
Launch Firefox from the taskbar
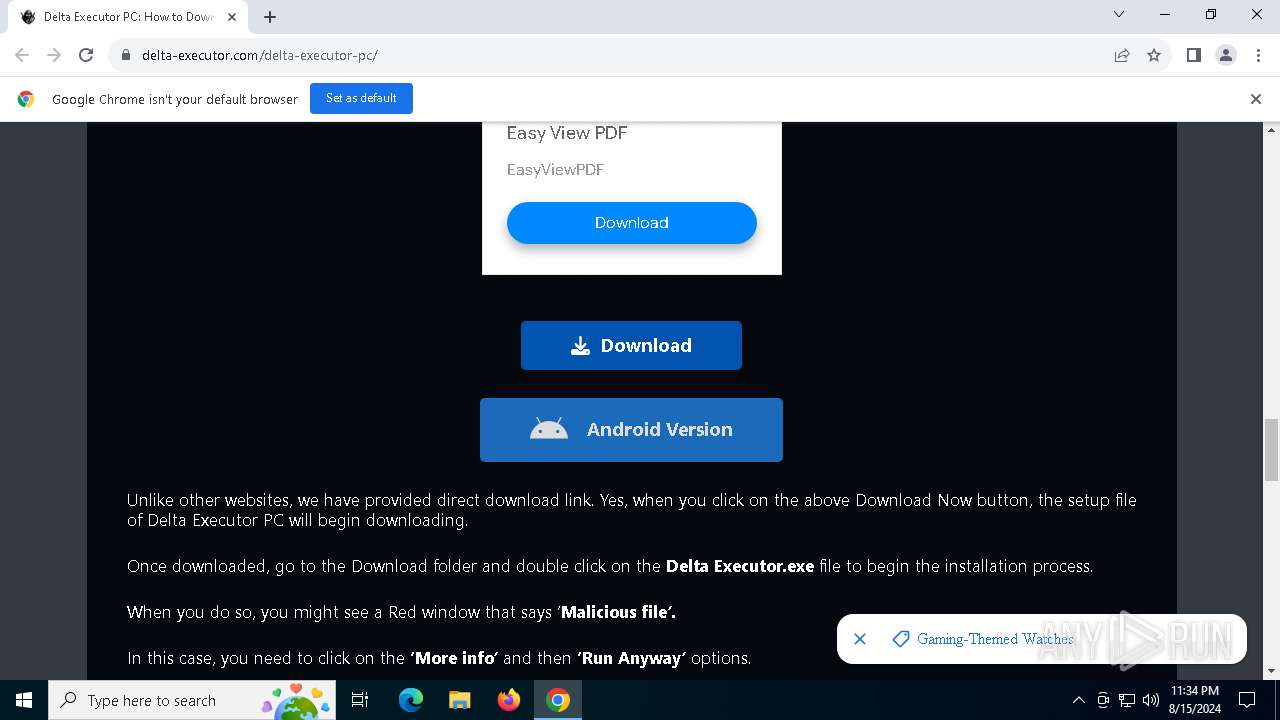[509, 700]
